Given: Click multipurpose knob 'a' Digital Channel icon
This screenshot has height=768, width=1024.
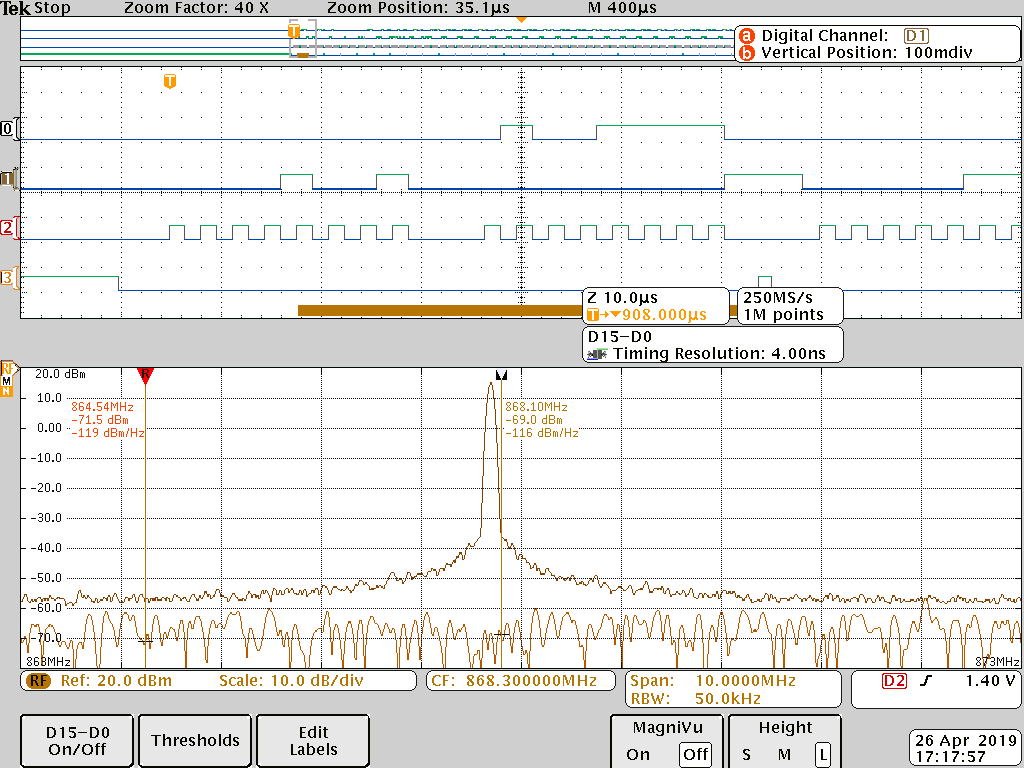Looking at the screenshot, I should 746,36.
